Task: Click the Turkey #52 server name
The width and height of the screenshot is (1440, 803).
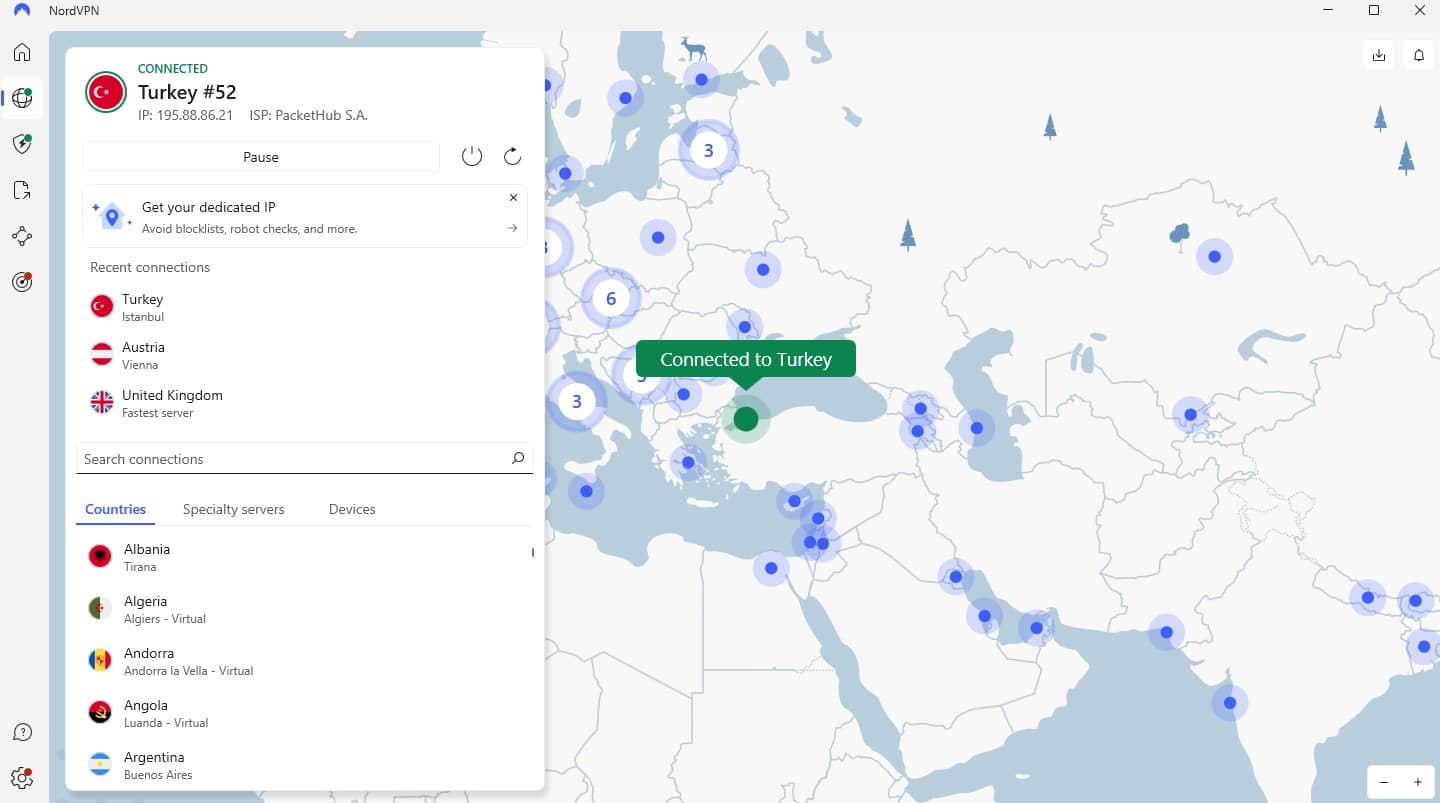Action: [x=187, y=92]
